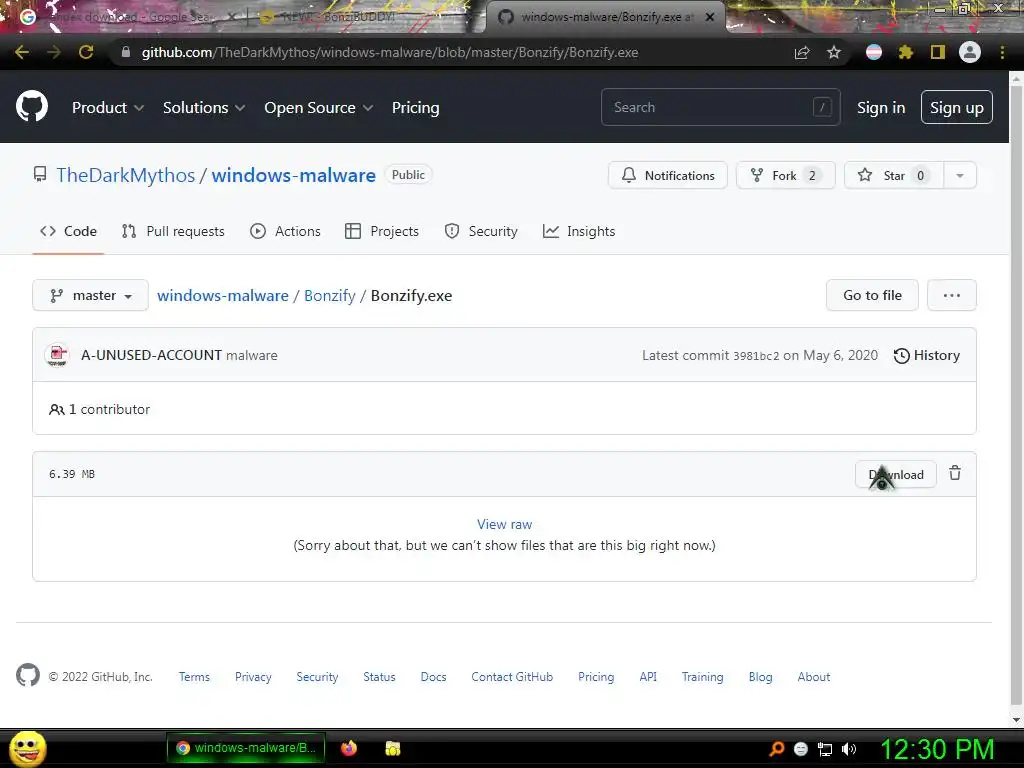
Task: Reload the page with refresh icon
Action: 86,52
